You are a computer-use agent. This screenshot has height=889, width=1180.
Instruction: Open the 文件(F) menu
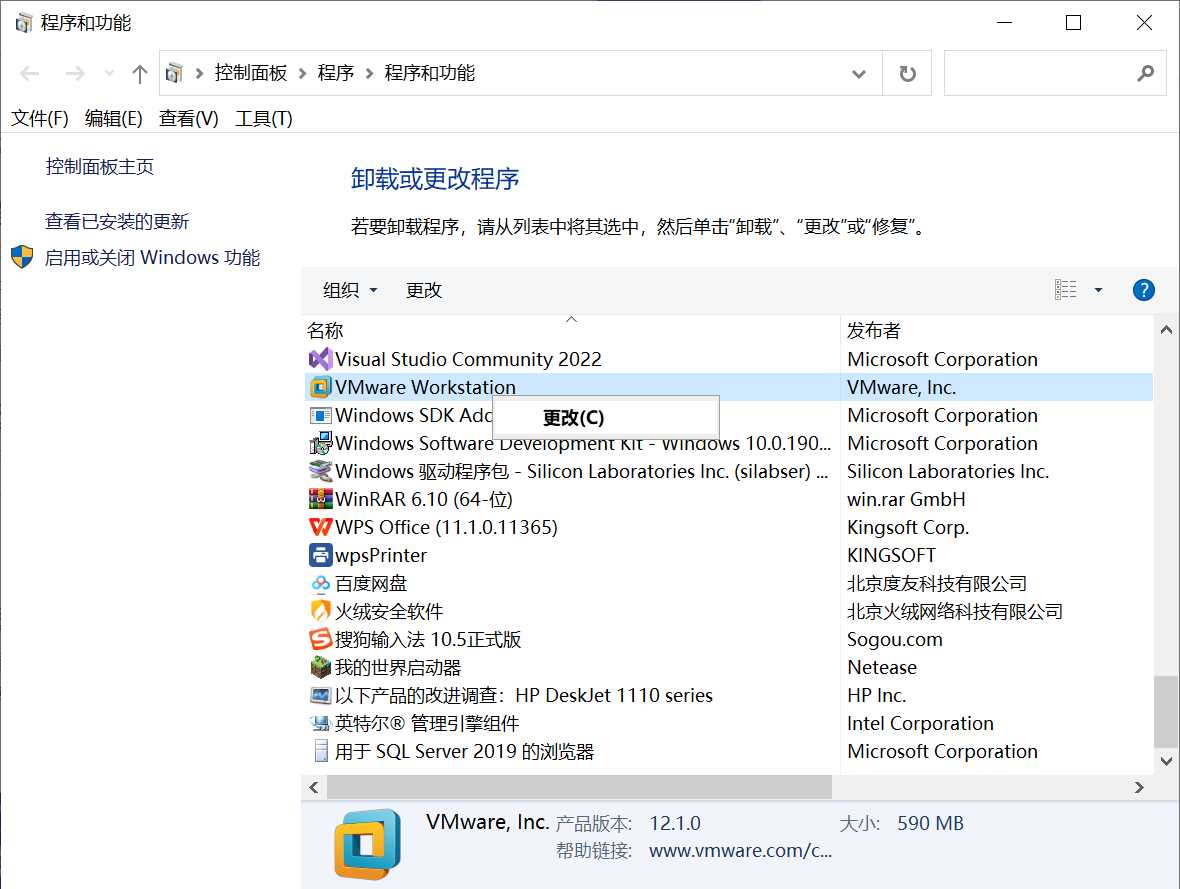39,118
